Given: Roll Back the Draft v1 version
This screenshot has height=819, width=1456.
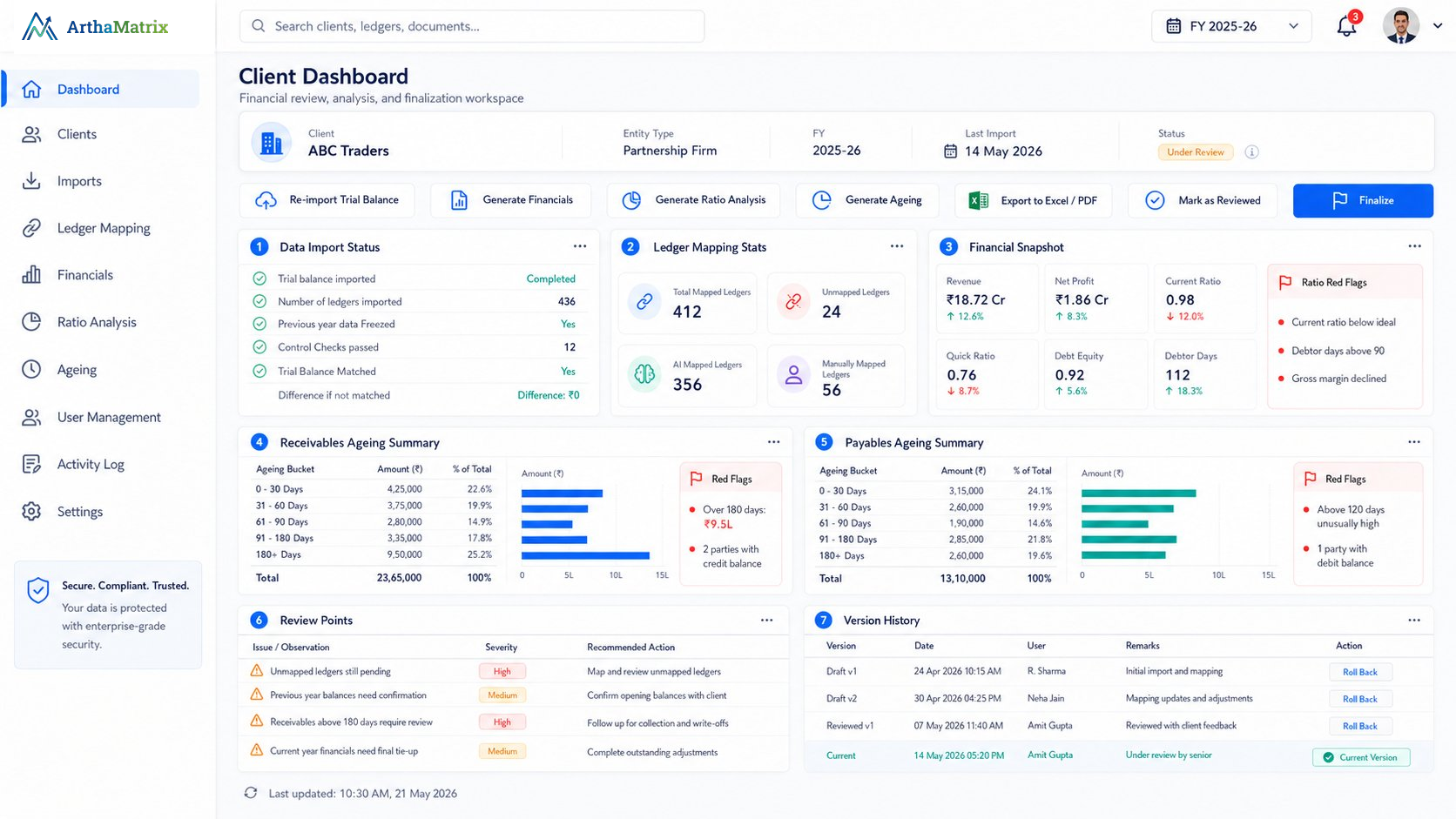Looking at the screenshot, I should pos(1360,672).
